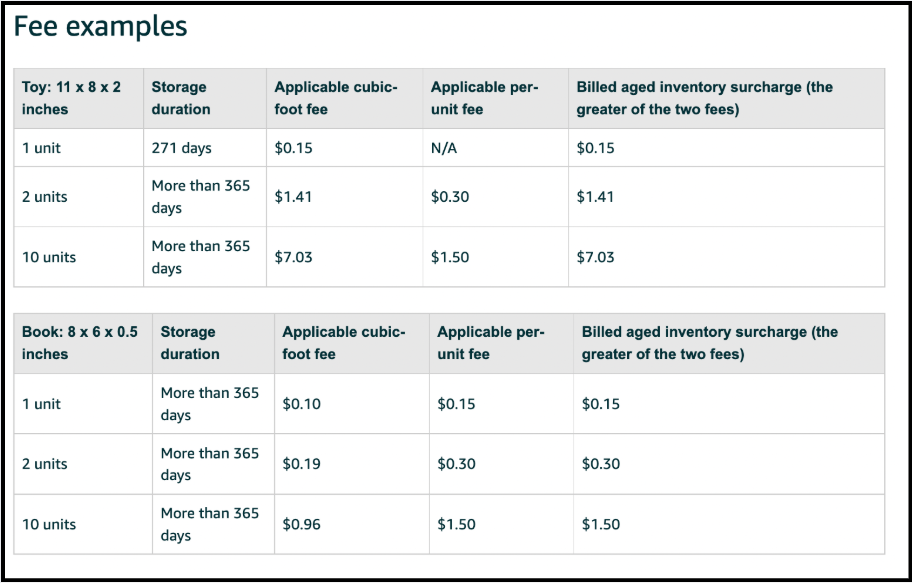Click the Book table's $1.50 billed surcharge
The width and height of the screenshot is (912, 583).
click(x=601, y=524)
